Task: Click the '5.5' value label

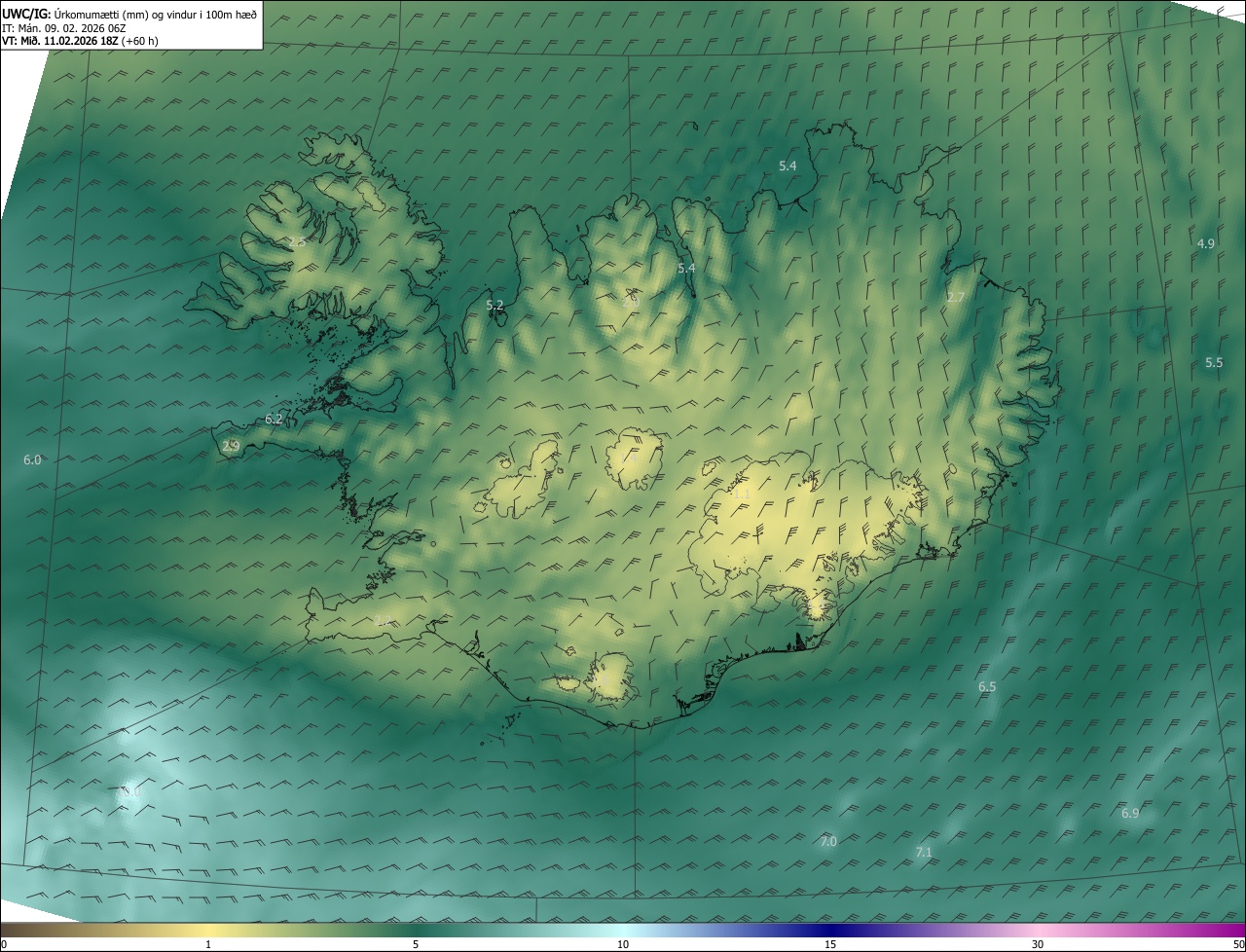Action: pos(1213,362)
